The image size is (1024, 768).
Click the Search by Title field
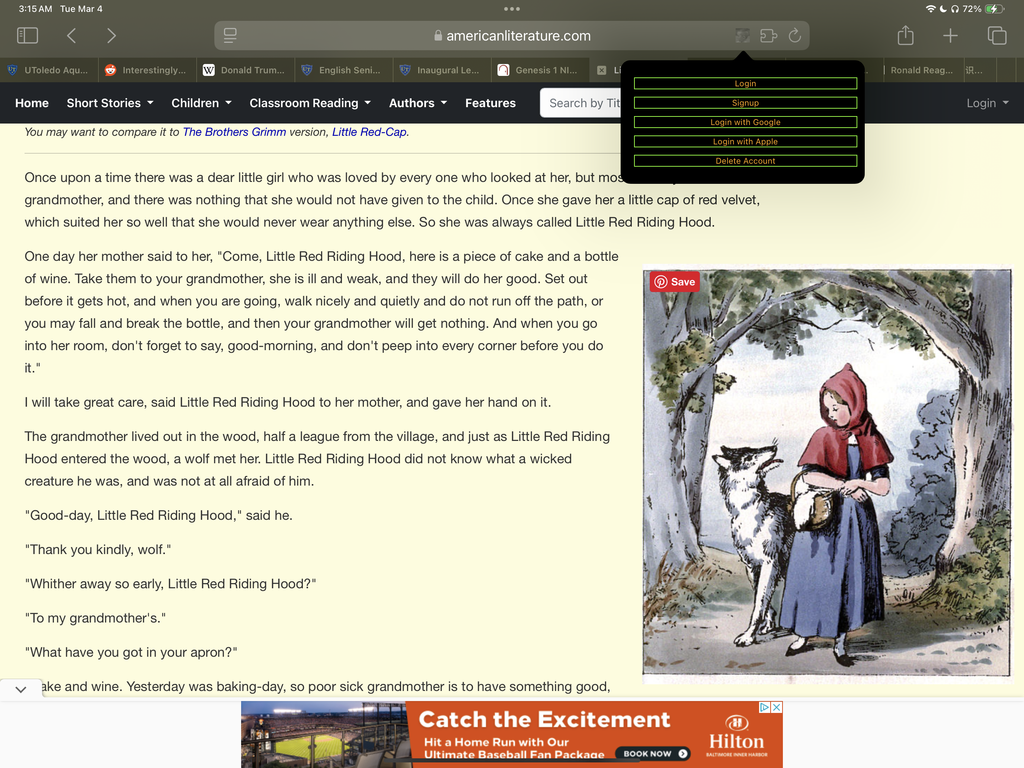pos(581,103)
